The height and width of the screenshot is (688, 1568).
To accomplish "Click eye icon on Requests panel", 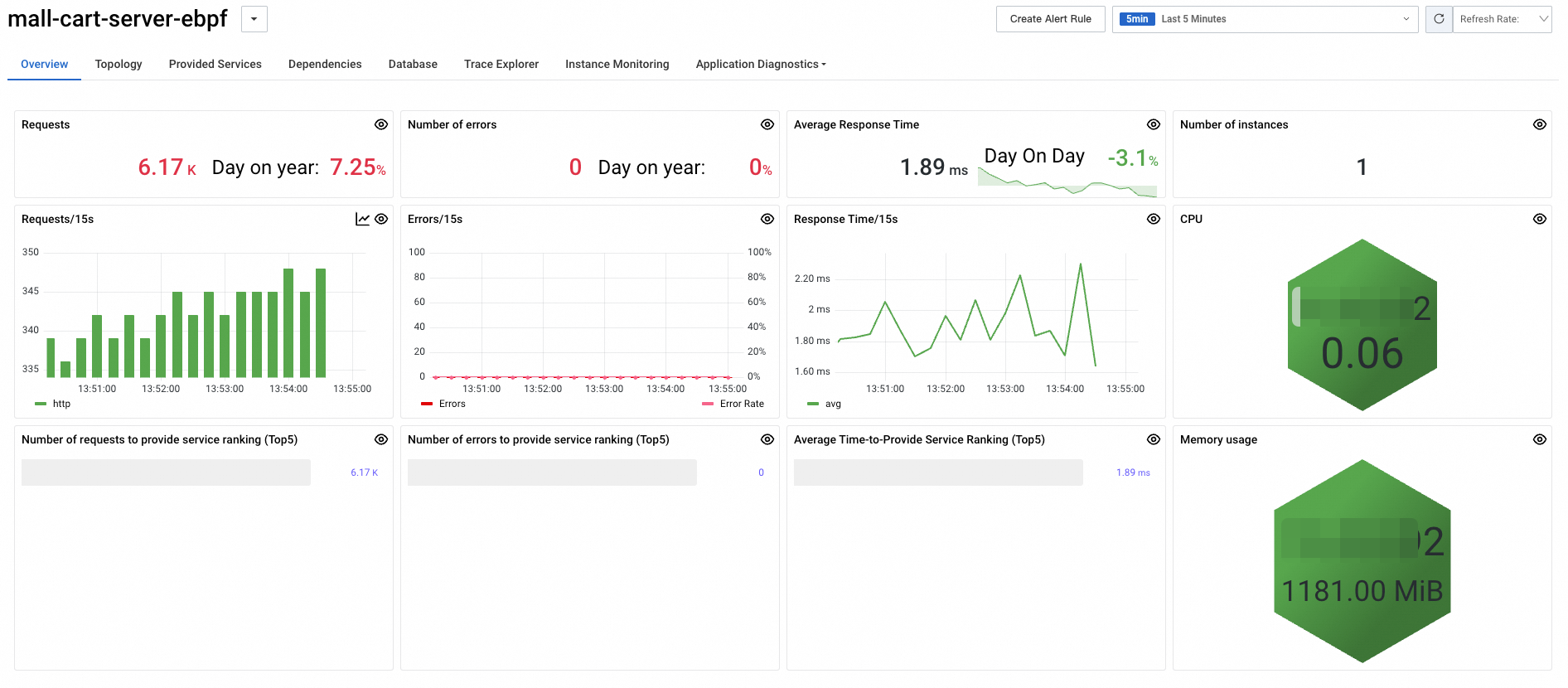I will pos(381,124).
